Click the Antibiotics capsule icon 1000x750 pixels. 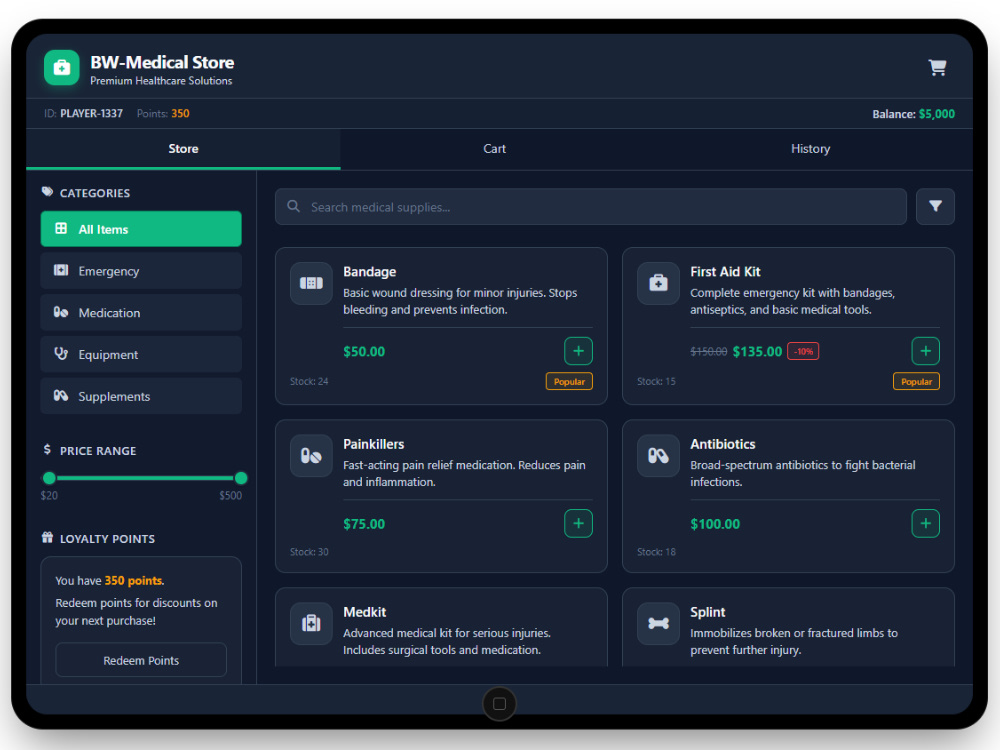658,456
